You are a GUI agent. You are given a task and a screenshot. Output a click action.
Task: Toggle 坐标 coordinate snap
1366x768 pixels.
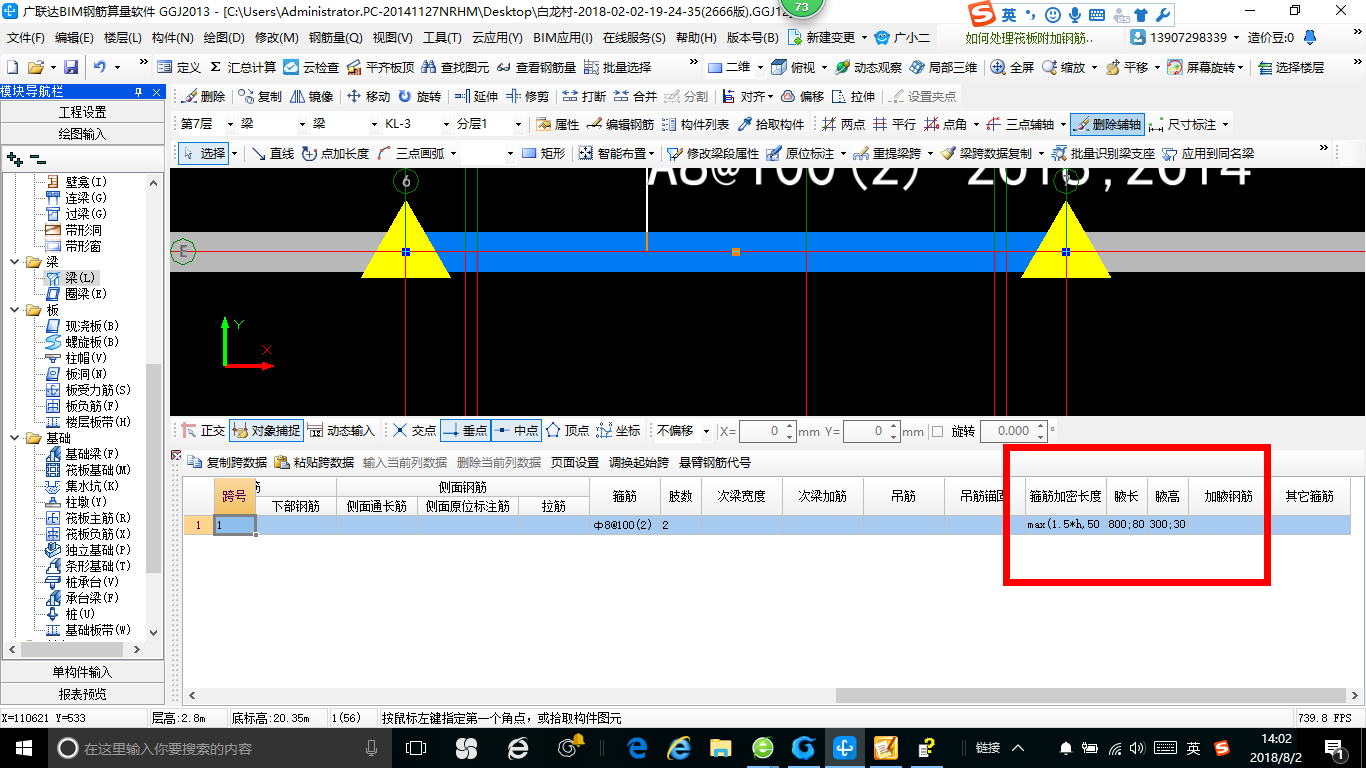(x=618, y=431)
